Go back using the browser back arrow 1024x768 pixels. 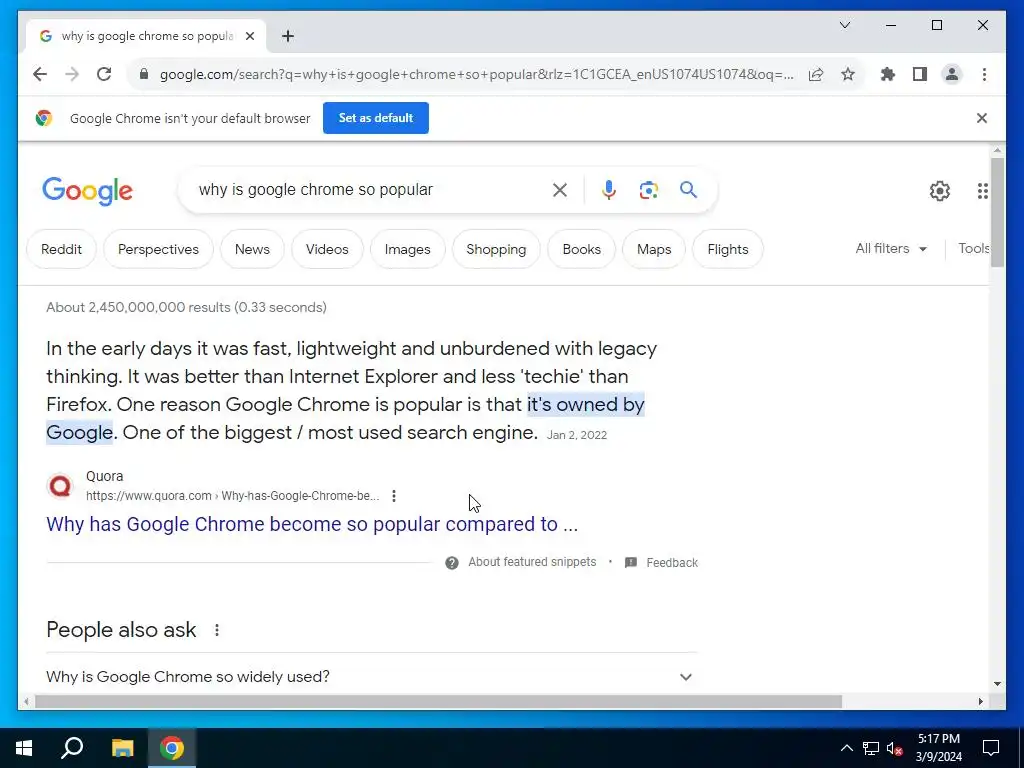tap(40, 74)
